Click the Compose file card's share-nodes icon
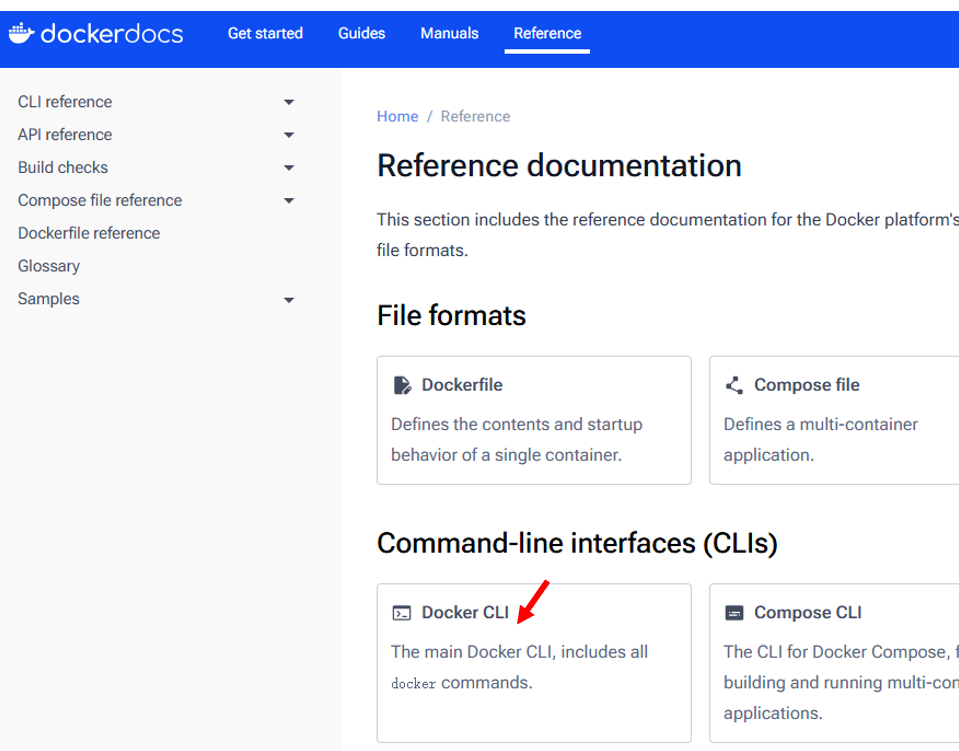This screenshot has width=959, height=751. pyautogui.click(x=734, y=385)
